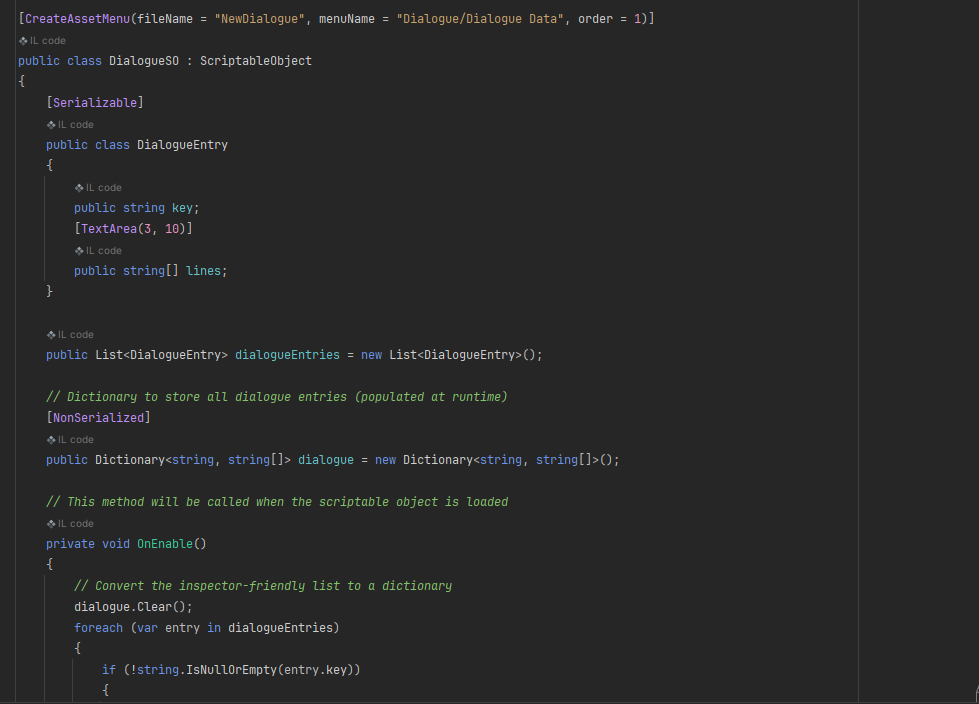The height and width of the screenshot is (704, 979).
Task: Click the "NewDialogue" string literal
Action: pos(260,19)
